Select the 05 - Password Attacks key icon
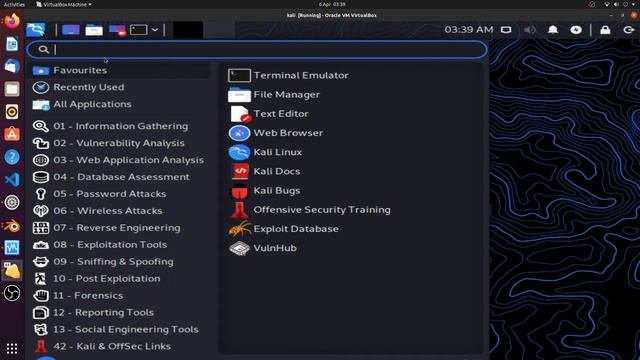The height and width of the screenshot is (360, 640). pos(41,194)
